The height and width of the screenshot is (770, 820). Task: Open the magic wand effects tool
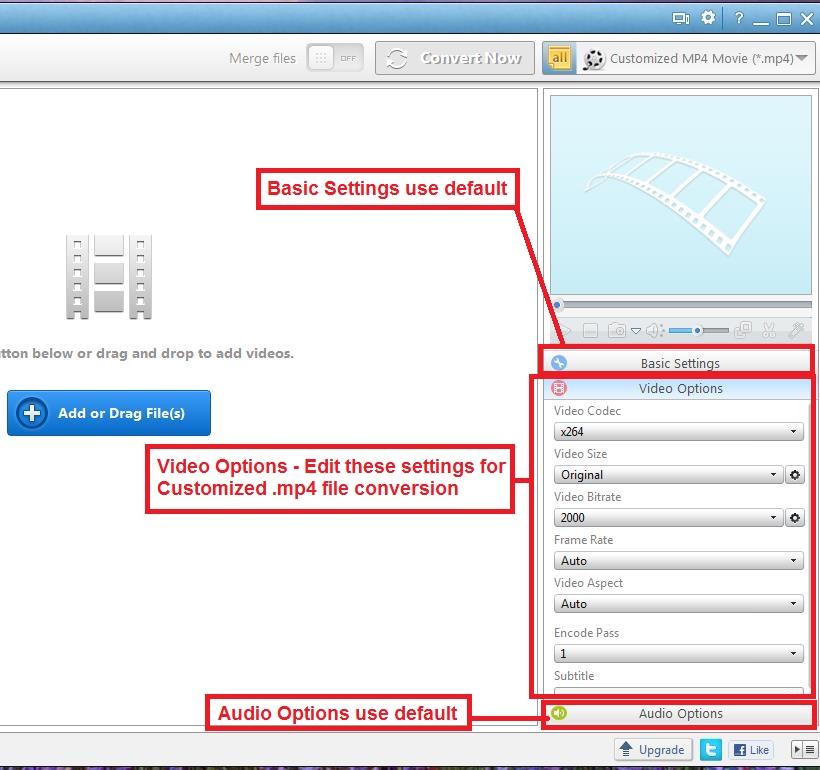click(797, 330)
